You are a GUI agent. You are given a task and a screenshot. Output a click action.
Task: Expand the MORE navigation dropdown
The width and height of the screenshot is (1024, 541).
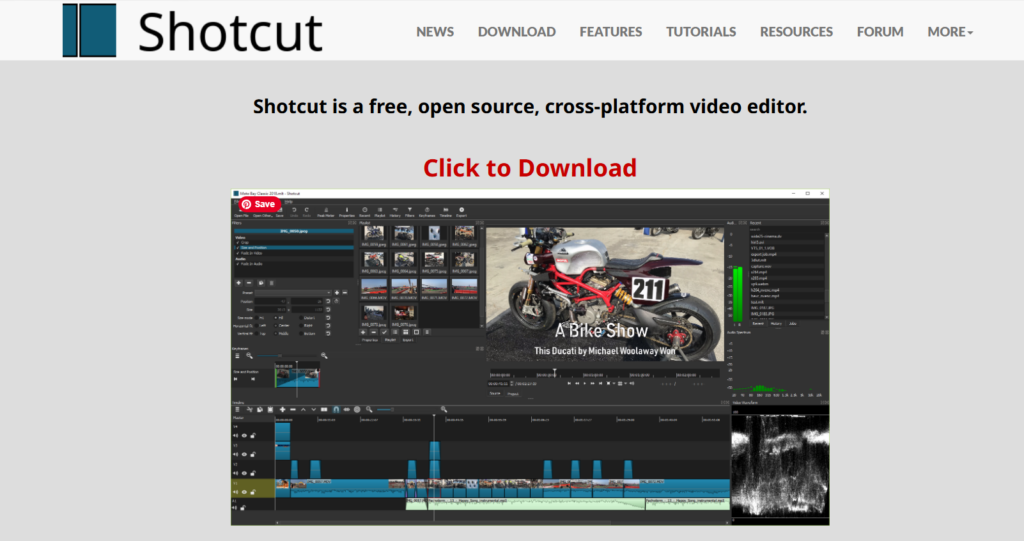pyautogui.click(x=949, y=31)
